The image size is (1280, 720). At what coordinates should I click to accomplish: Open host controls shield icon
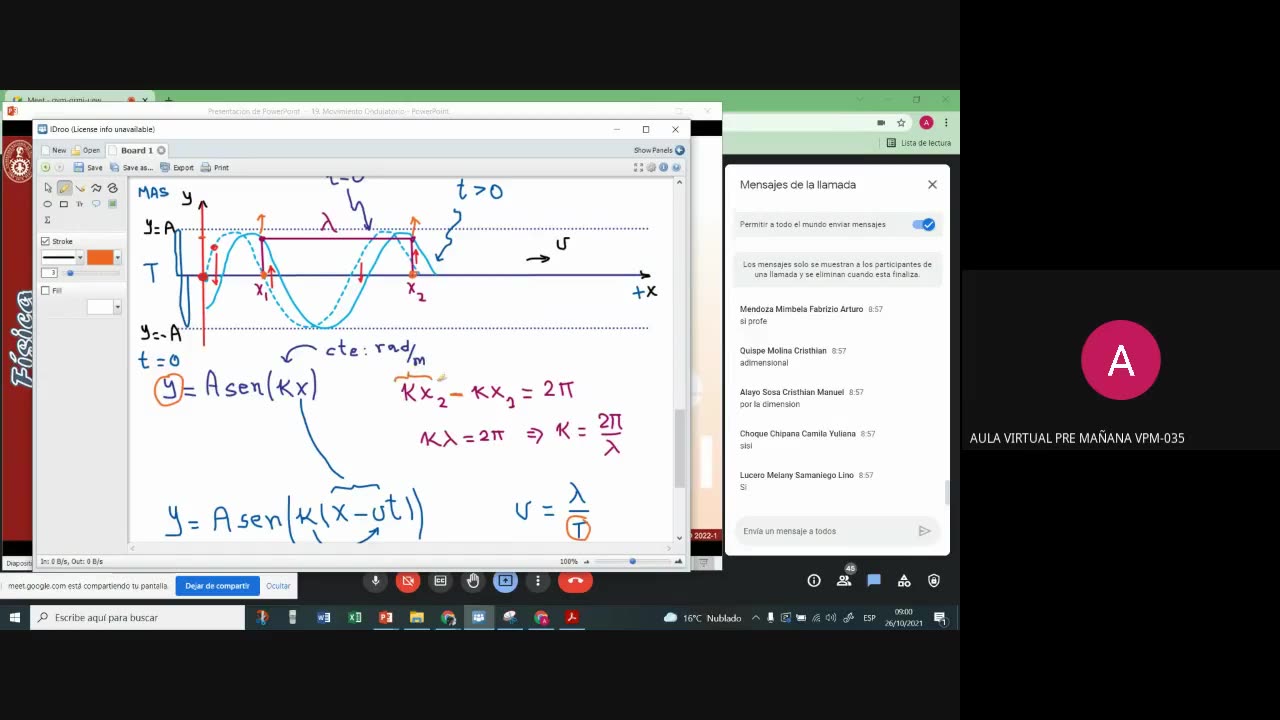click(x=934, y=581)
